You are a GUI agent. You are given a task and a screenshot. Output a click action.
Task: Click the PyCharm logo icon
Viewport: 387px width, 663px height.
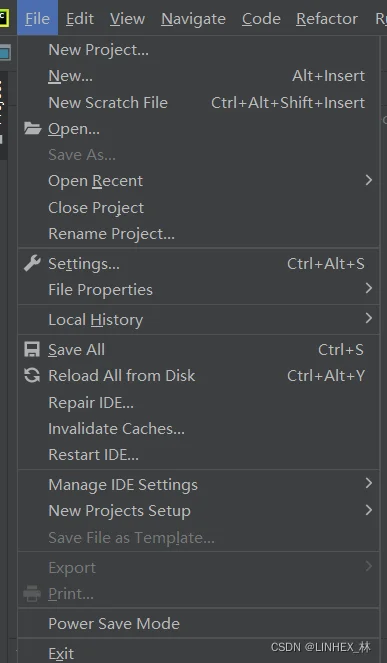(4, 18)
